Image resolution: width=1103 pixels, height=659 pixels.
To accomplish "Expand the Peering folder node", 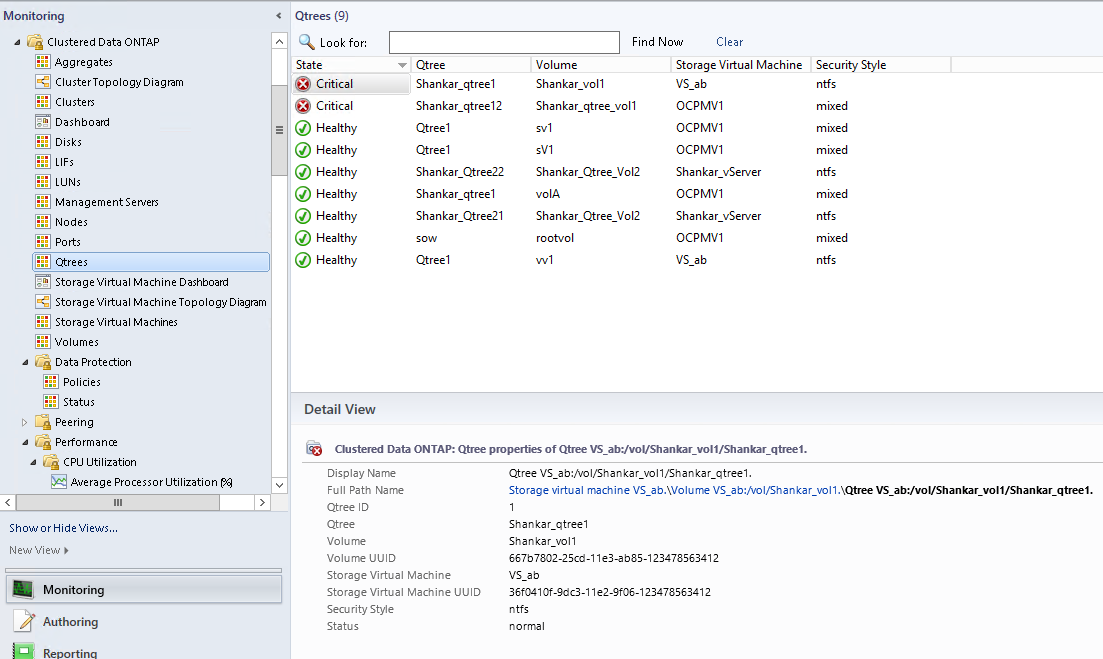I will coord(25,422).
